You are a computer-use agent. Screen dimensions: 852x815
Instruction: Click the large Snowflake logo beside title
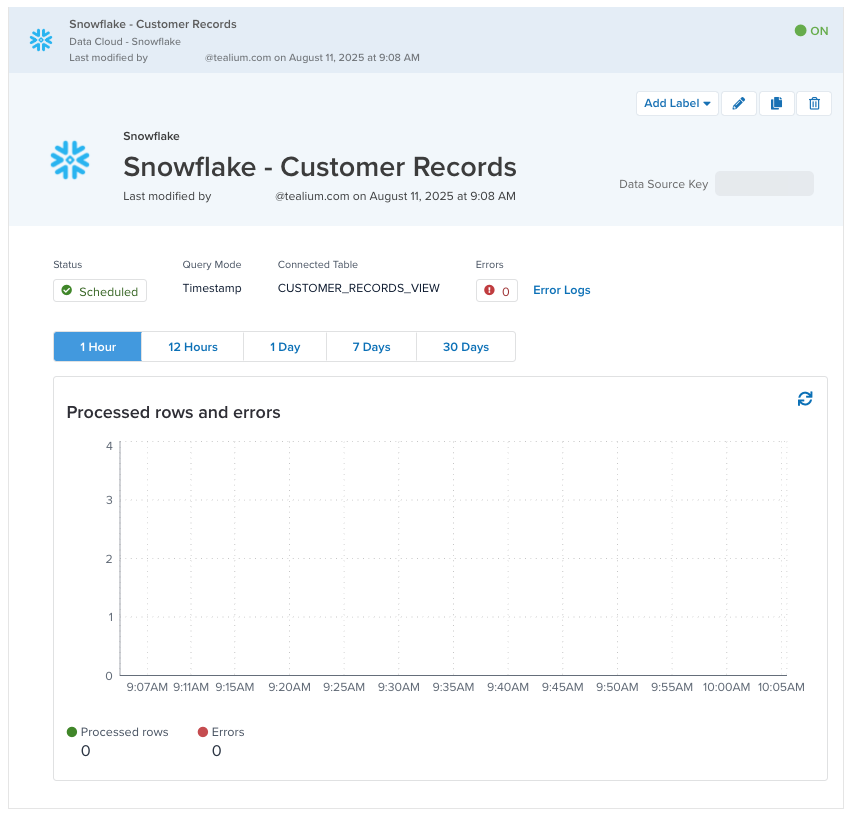coord(70,160)
